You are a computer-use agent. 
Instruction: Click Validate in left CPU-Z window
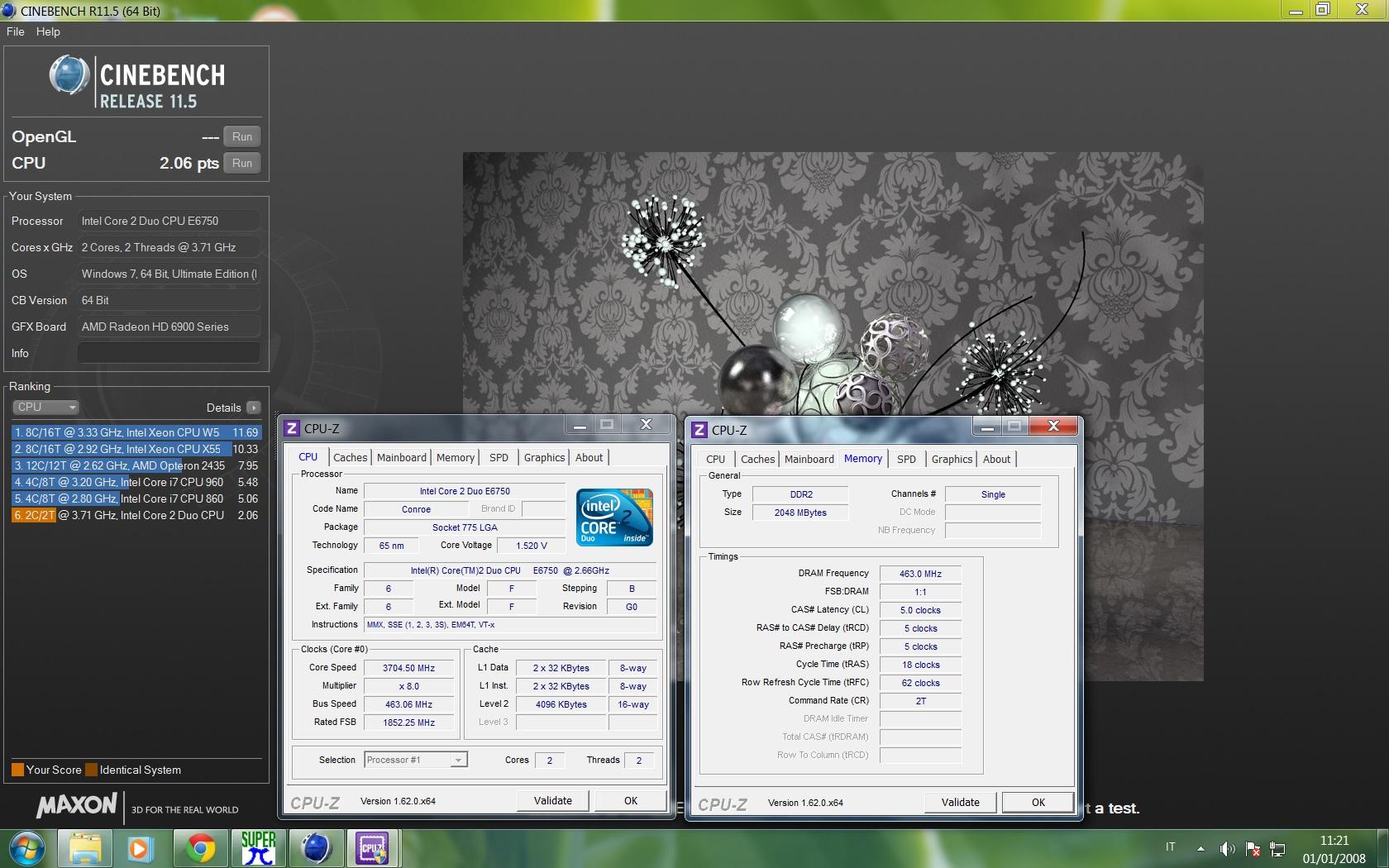(553, 800)
